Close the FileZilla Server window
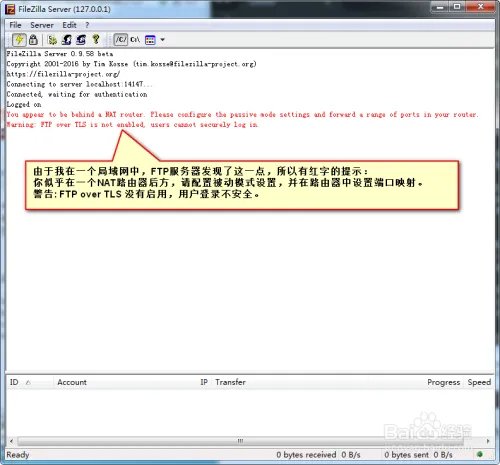Image resolution: width=500 pixels, height=465 pixels. (x=480, y=7)
